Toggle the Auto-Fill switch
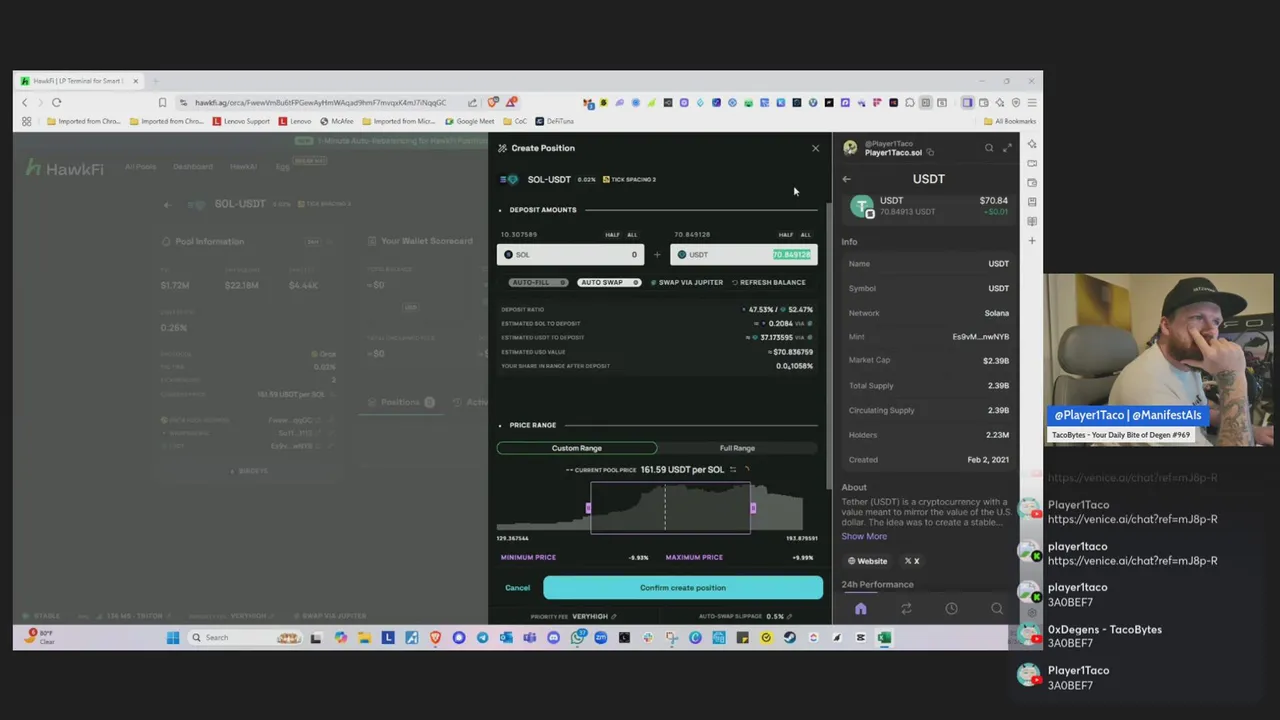 [x=538, y=282]
